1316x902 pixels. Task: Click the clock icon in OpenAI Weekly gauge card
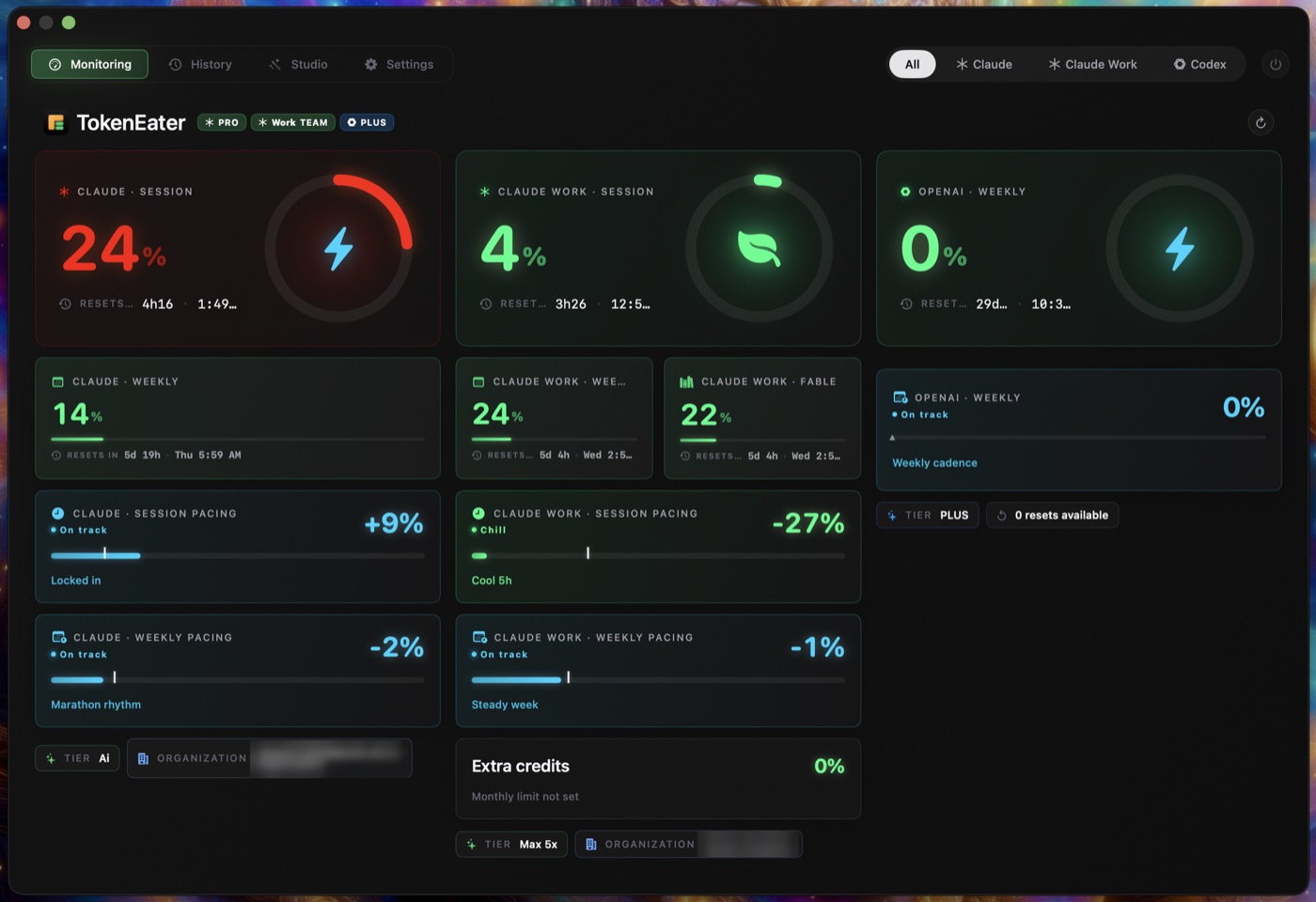[x=906, y=303]
